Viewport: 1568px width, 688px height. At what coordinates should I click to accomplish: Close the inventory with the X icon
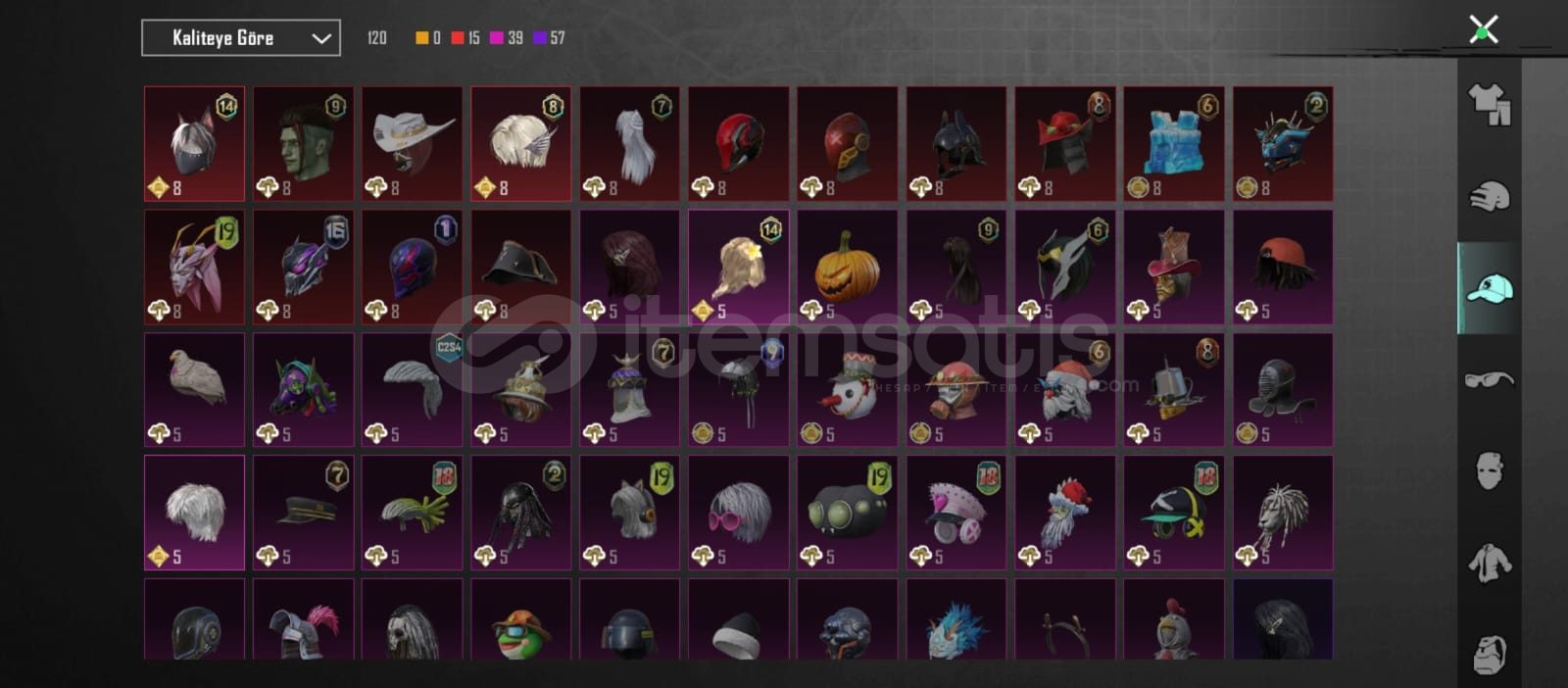point(1484,29)
